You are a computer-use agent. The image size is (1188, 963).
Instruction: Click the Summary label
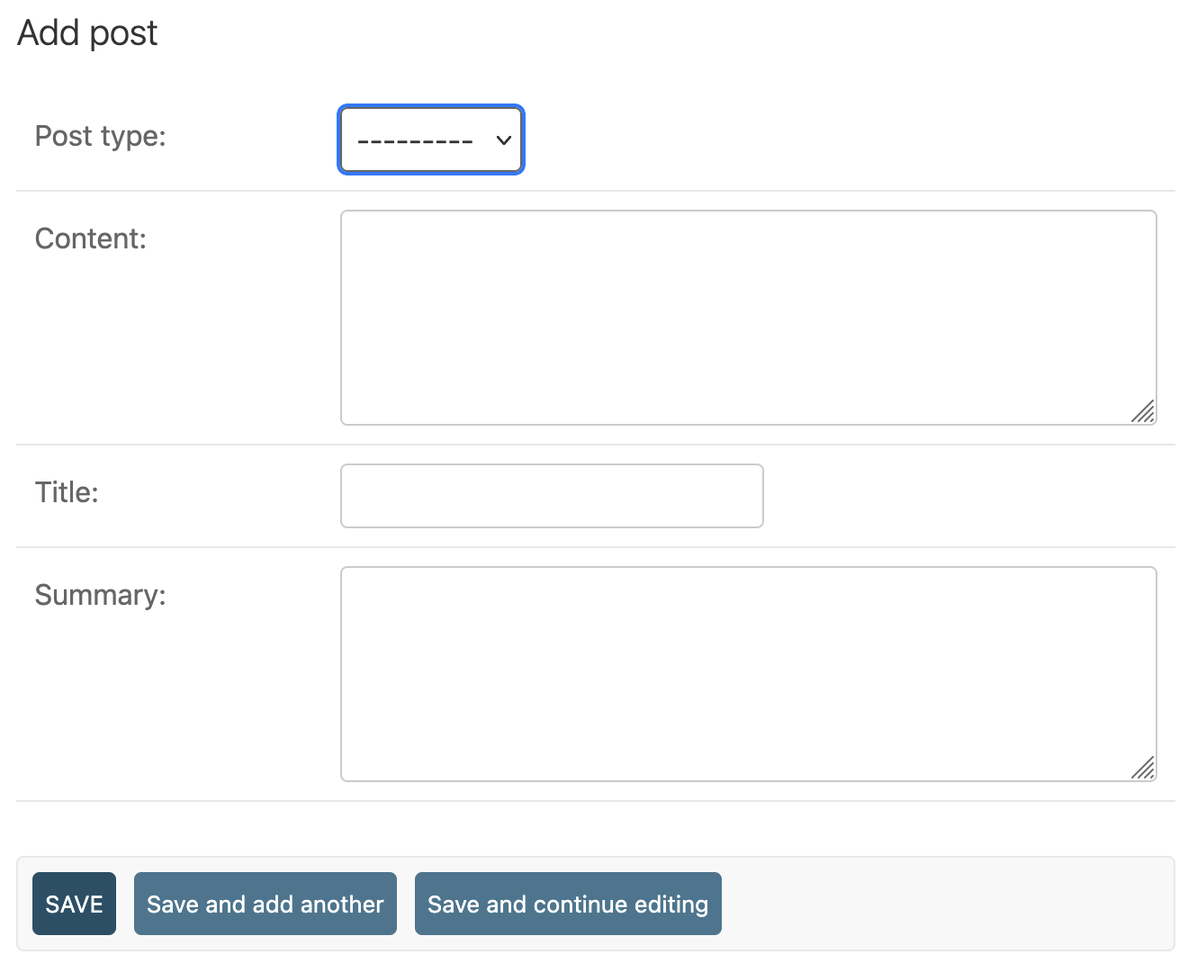pos(100,596)
